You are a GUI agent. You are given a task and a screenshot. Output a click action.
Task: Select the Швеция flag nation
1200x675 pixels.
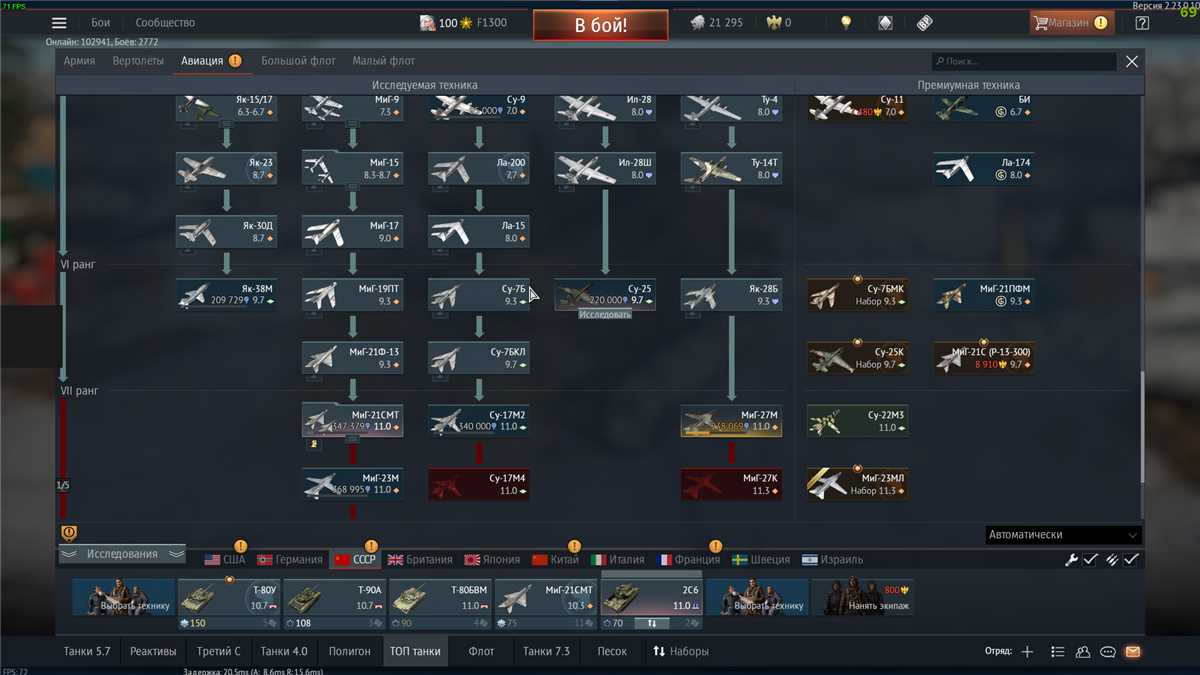[x=761, y=560]
